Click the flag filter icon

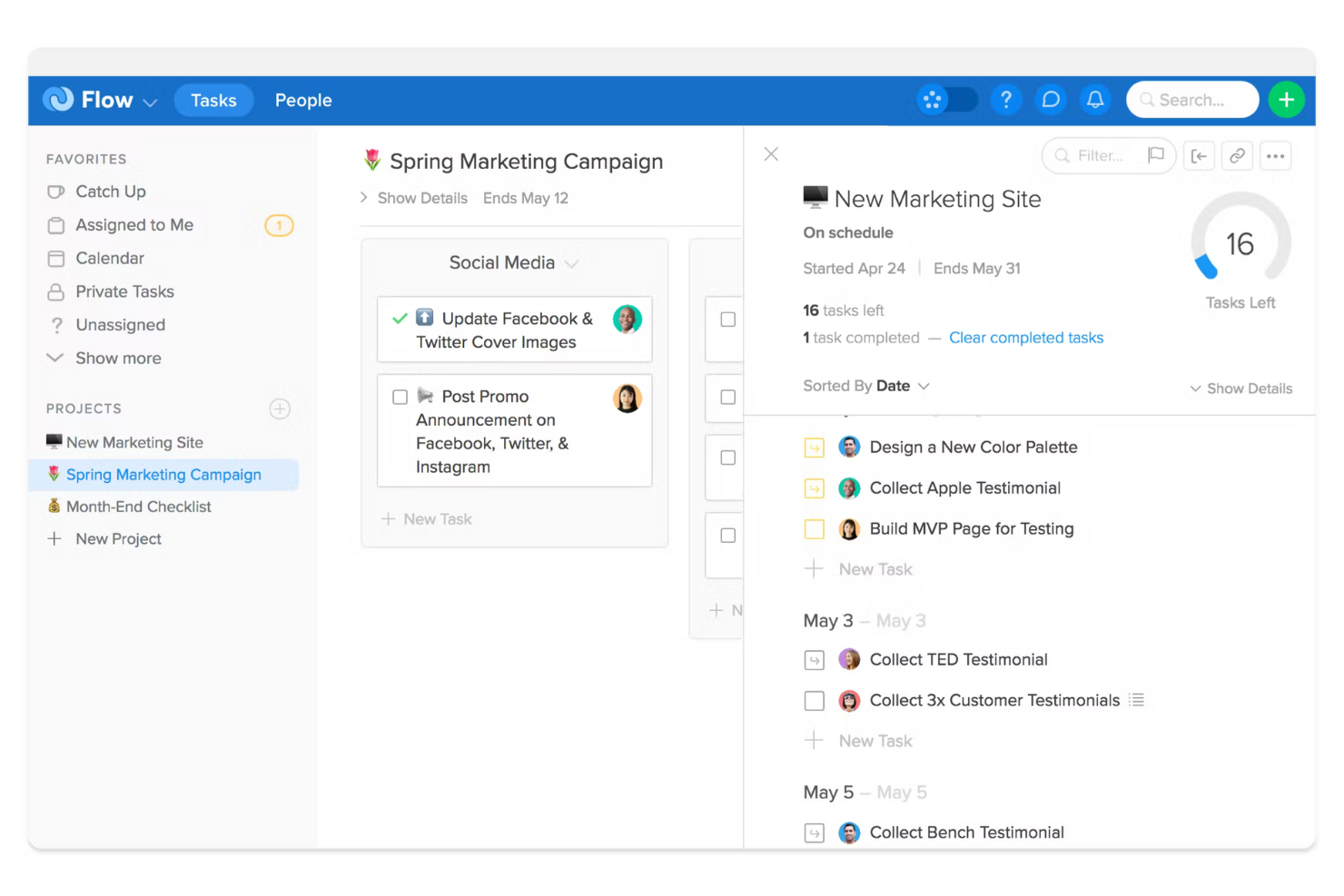[x=1156, y=155]
